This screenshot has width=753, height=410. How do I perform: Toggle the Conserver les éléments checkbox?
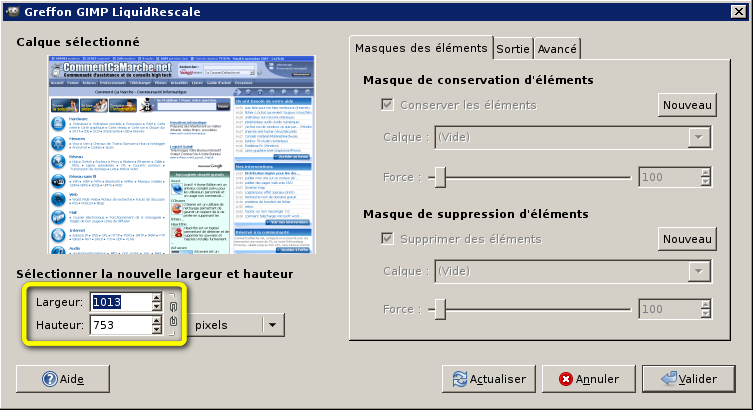pos(388,104)
